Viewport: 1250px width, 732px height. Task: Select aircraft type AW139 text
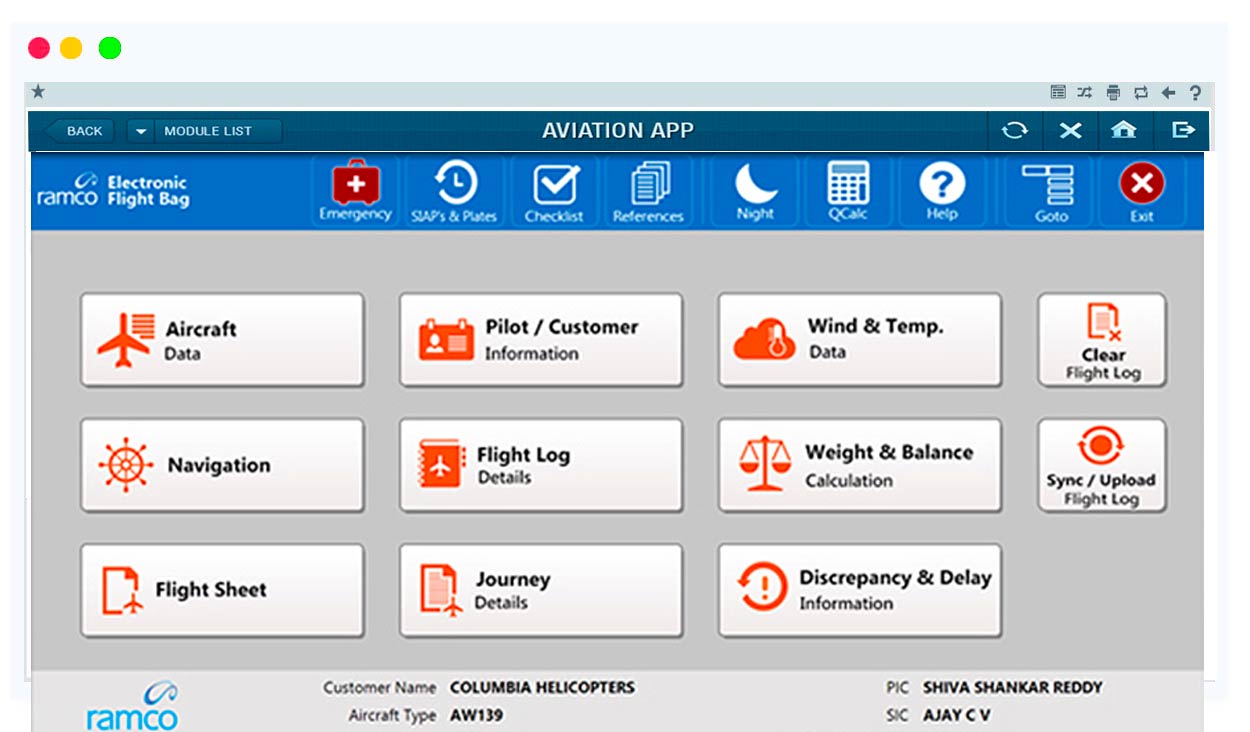point(477,716)
